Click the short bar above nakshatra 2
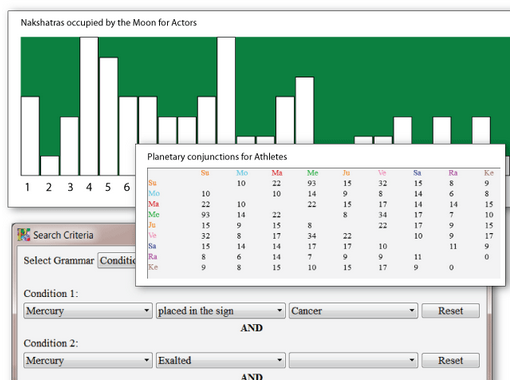This screenshot has width=520, height=387. (50, 166)
